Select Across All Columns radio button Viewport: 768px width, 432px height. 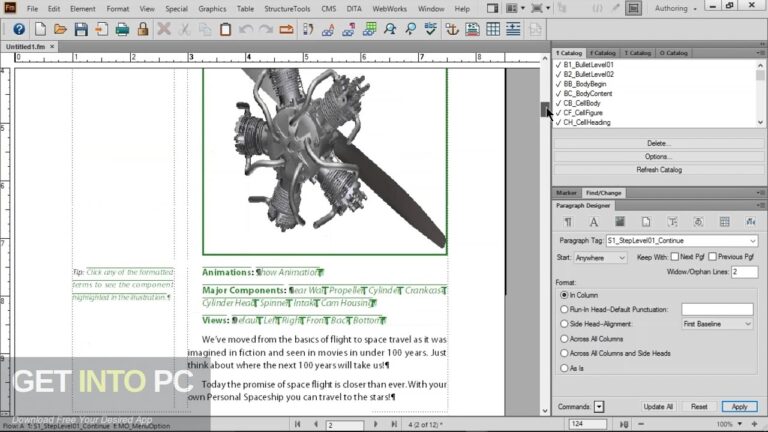tap(564, 338)
